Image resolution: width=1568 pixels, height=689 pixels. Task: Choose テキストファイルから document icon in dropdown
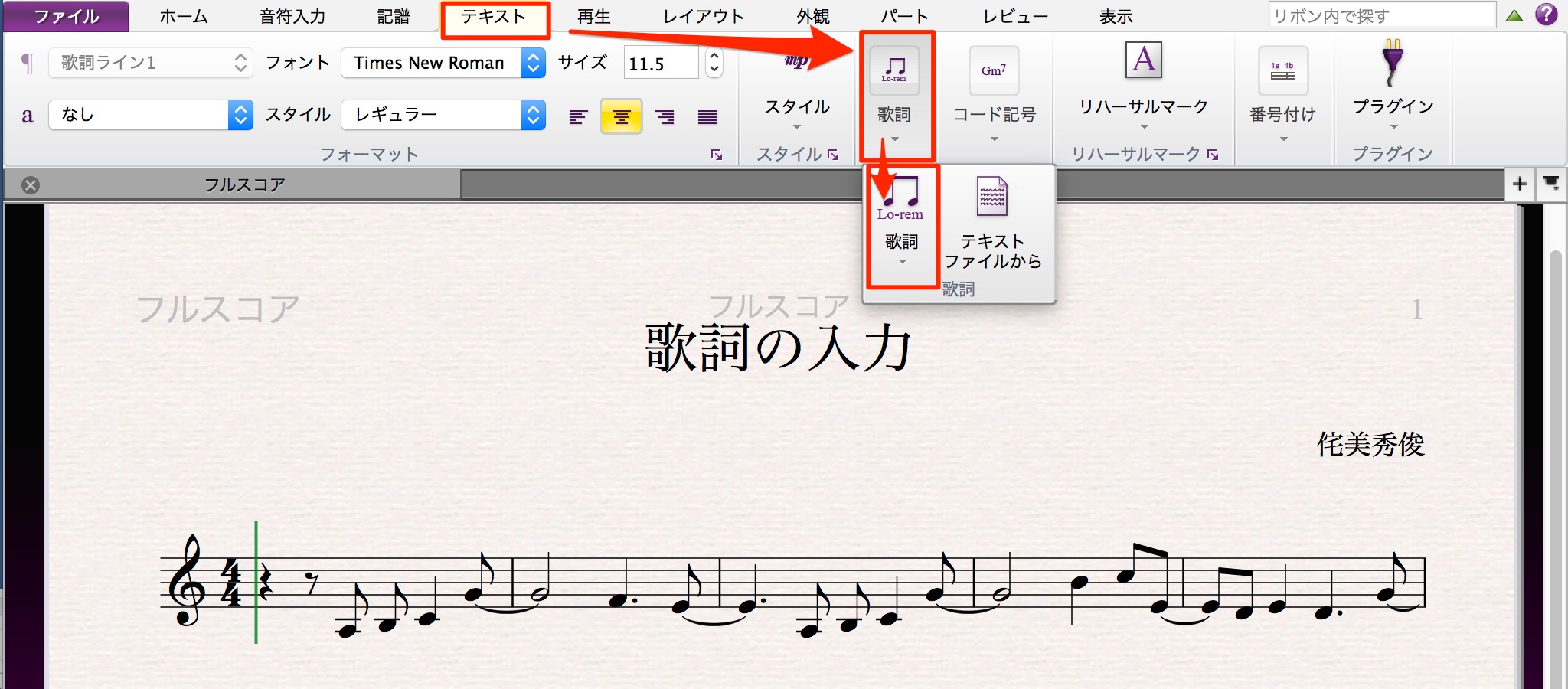(992, 196)
